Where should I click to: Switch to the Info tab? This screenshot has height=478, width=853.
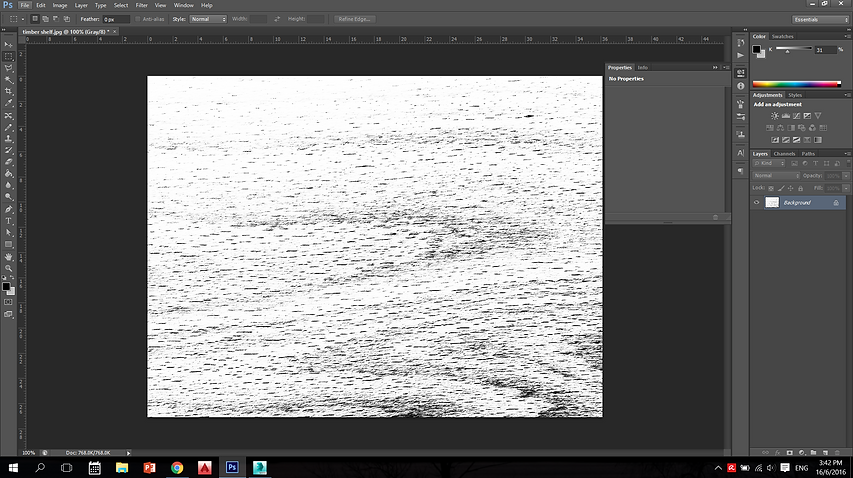click(x=642, y=67)
